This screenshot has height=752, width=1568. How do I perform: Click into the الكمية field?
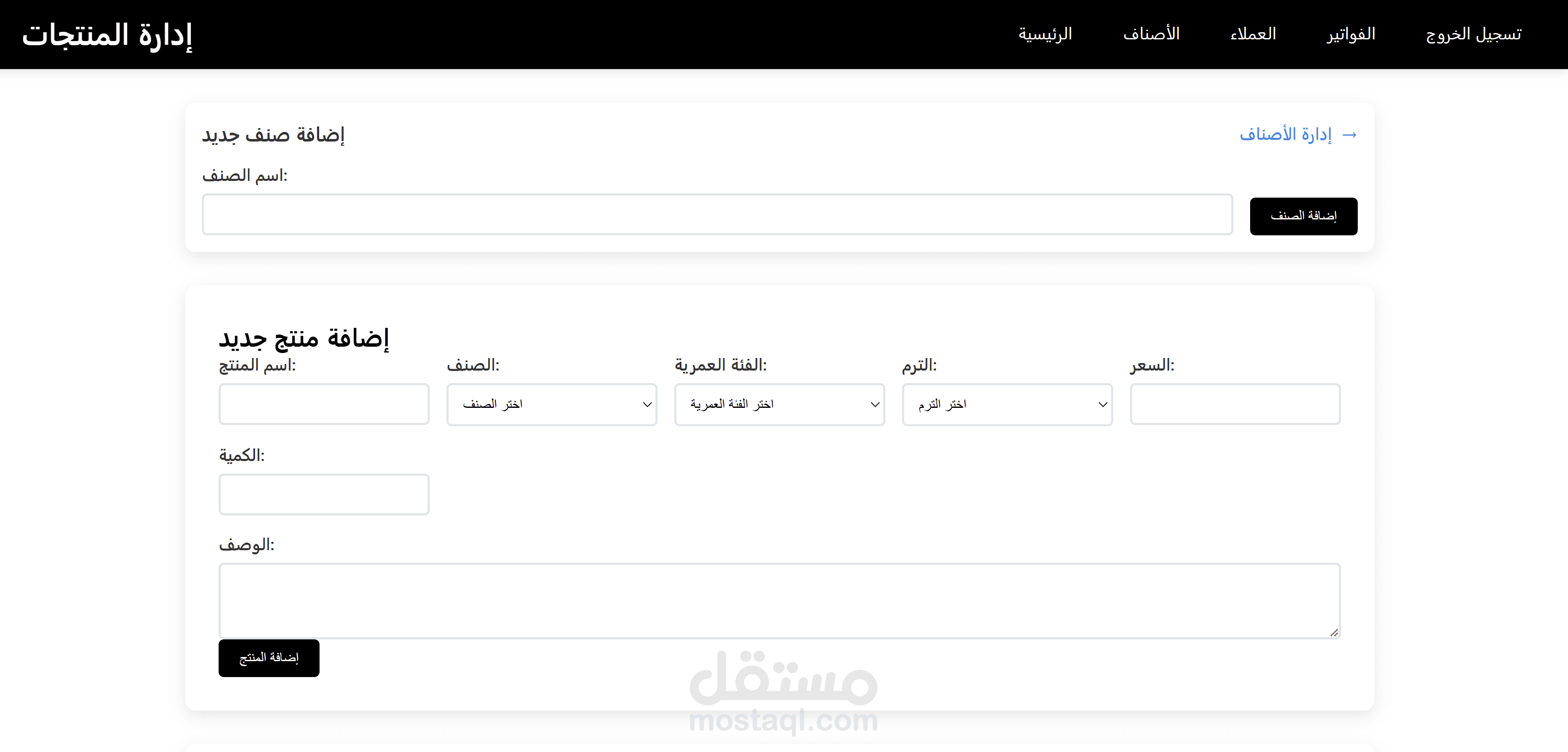323,494
